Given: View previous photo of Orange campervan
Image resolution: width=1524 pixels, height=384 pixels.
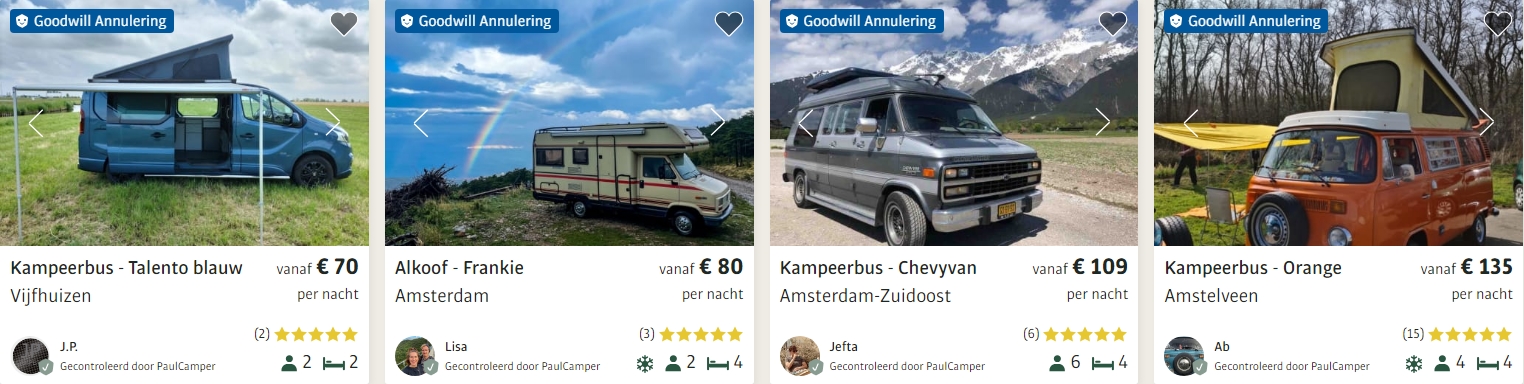Looking at the screenshot, I should [x=1190, y=122].
